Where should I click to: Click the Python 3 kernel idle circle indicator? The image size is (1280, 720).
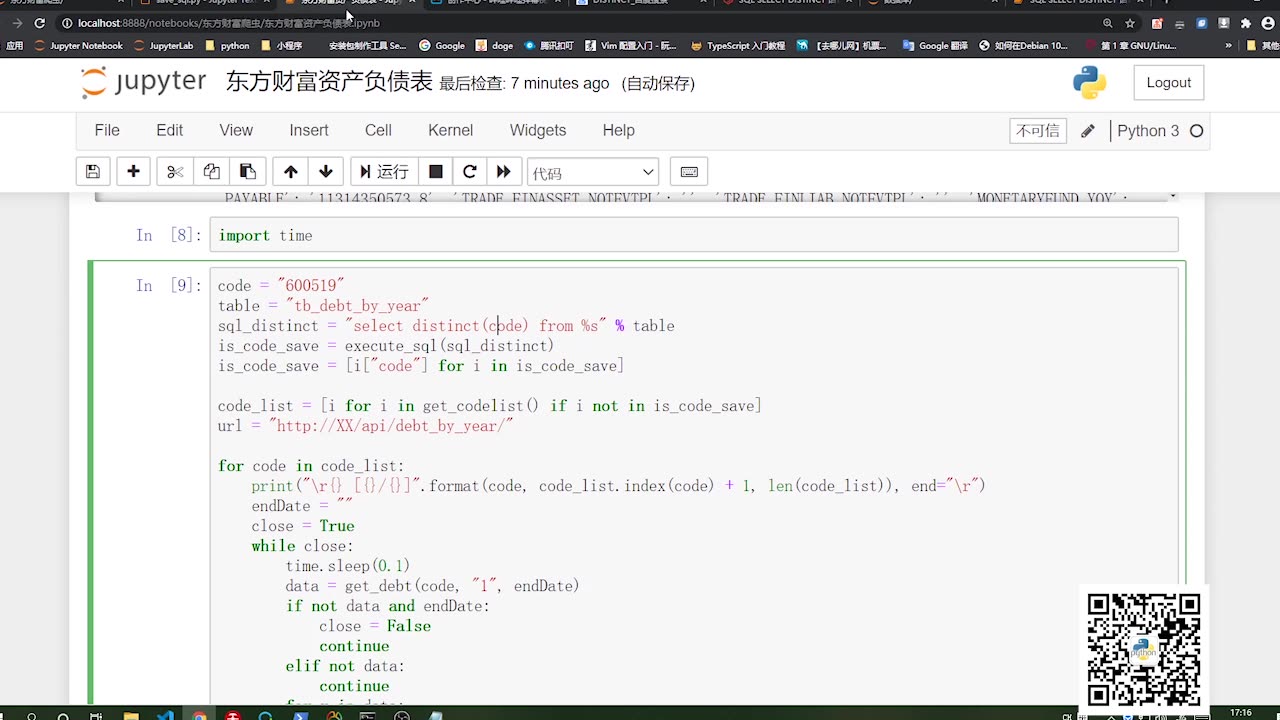point(1196,131)
